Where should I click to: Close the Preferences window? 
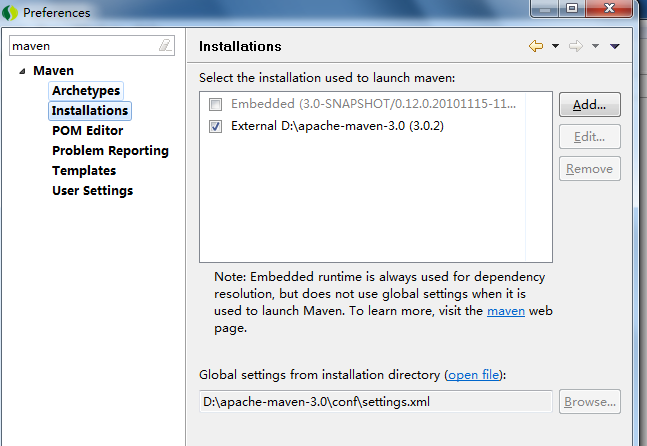point(609,8)
